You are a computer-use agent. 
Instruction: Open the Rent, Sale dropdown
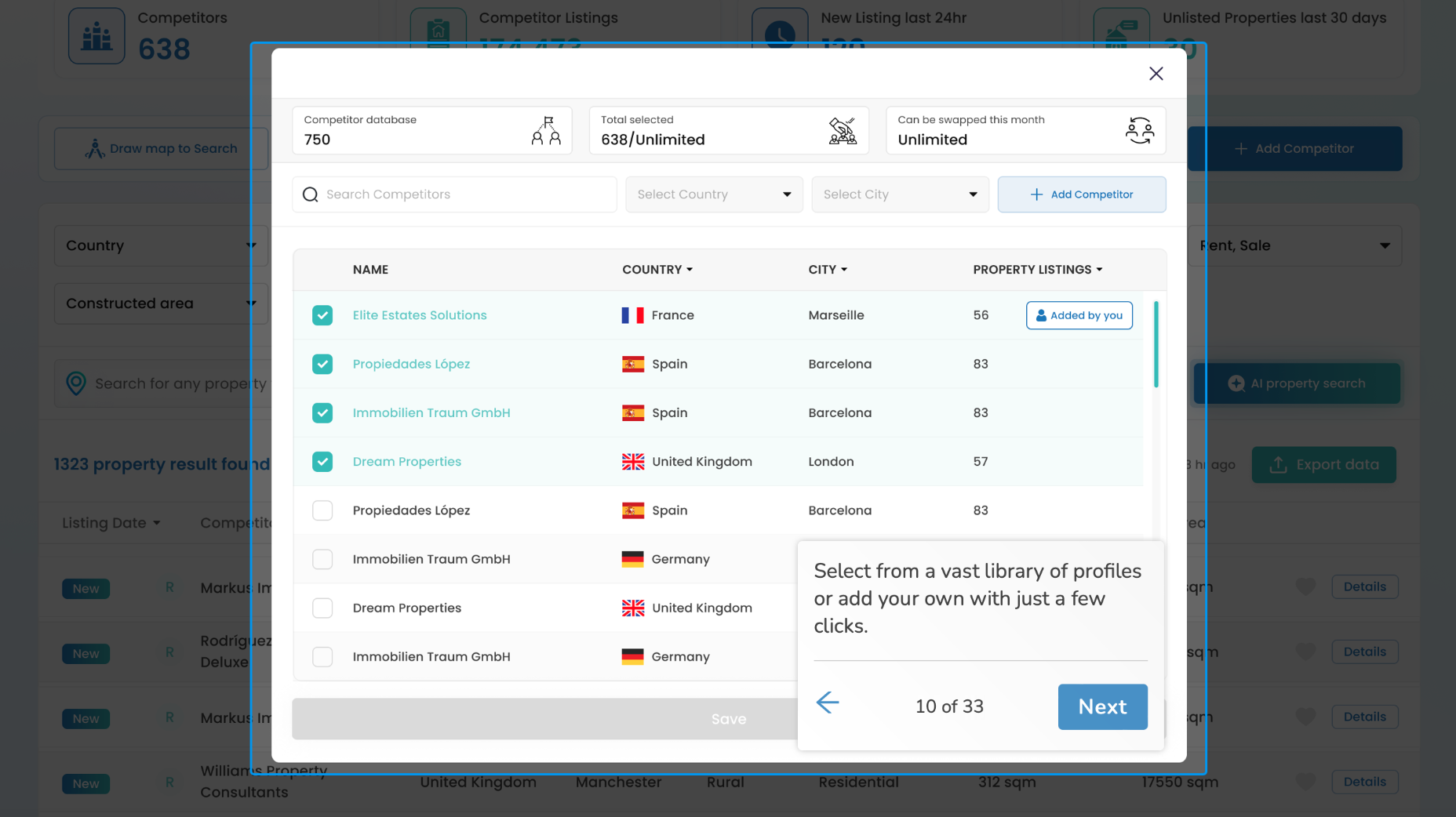(1294, 245)
